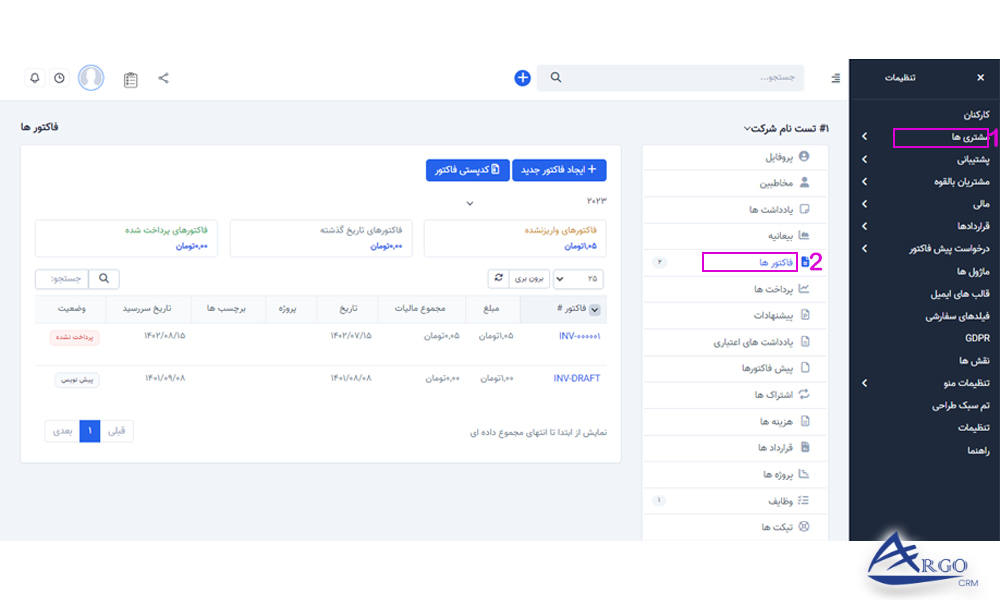The width and height of the screenshot is (1000, 600).
Task: Click the recent activity clock icon
Action: click(58, 77)
